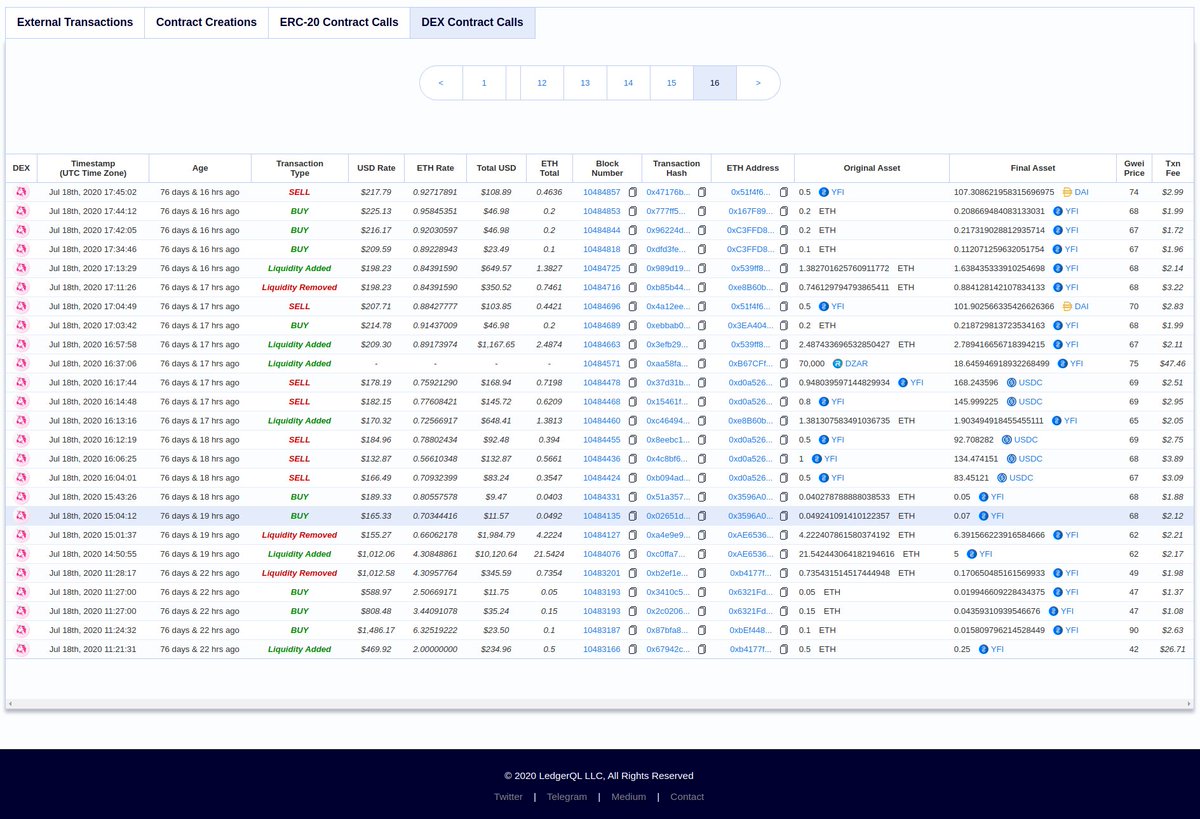Switch to External Transactions tab
Image resolution: width=1200 pixels, height=819 pixels.
tap(75, 22)
